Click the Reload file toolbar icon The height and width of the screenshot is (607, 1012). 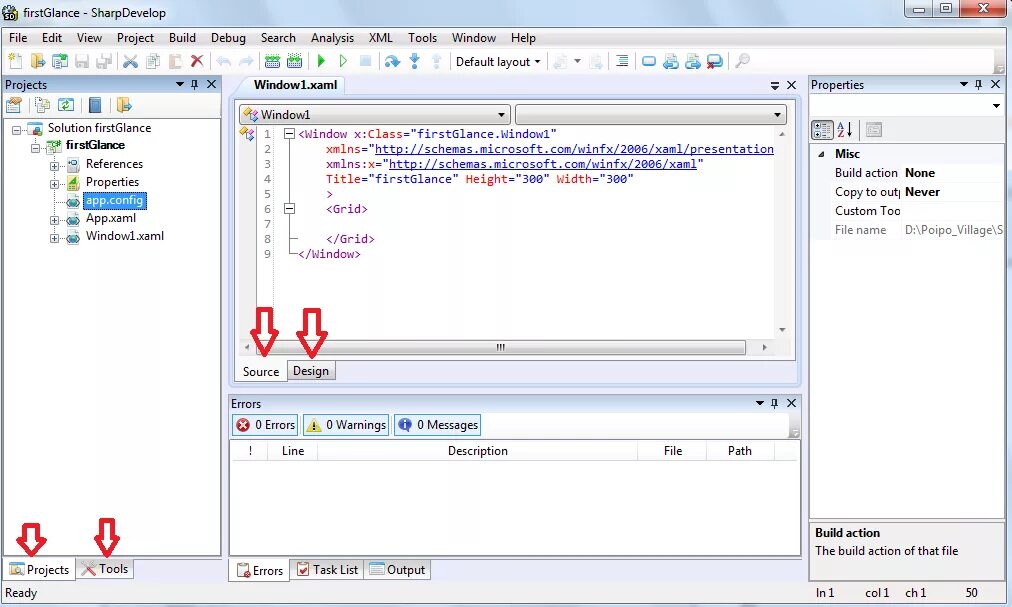click(x=59, y=61)
